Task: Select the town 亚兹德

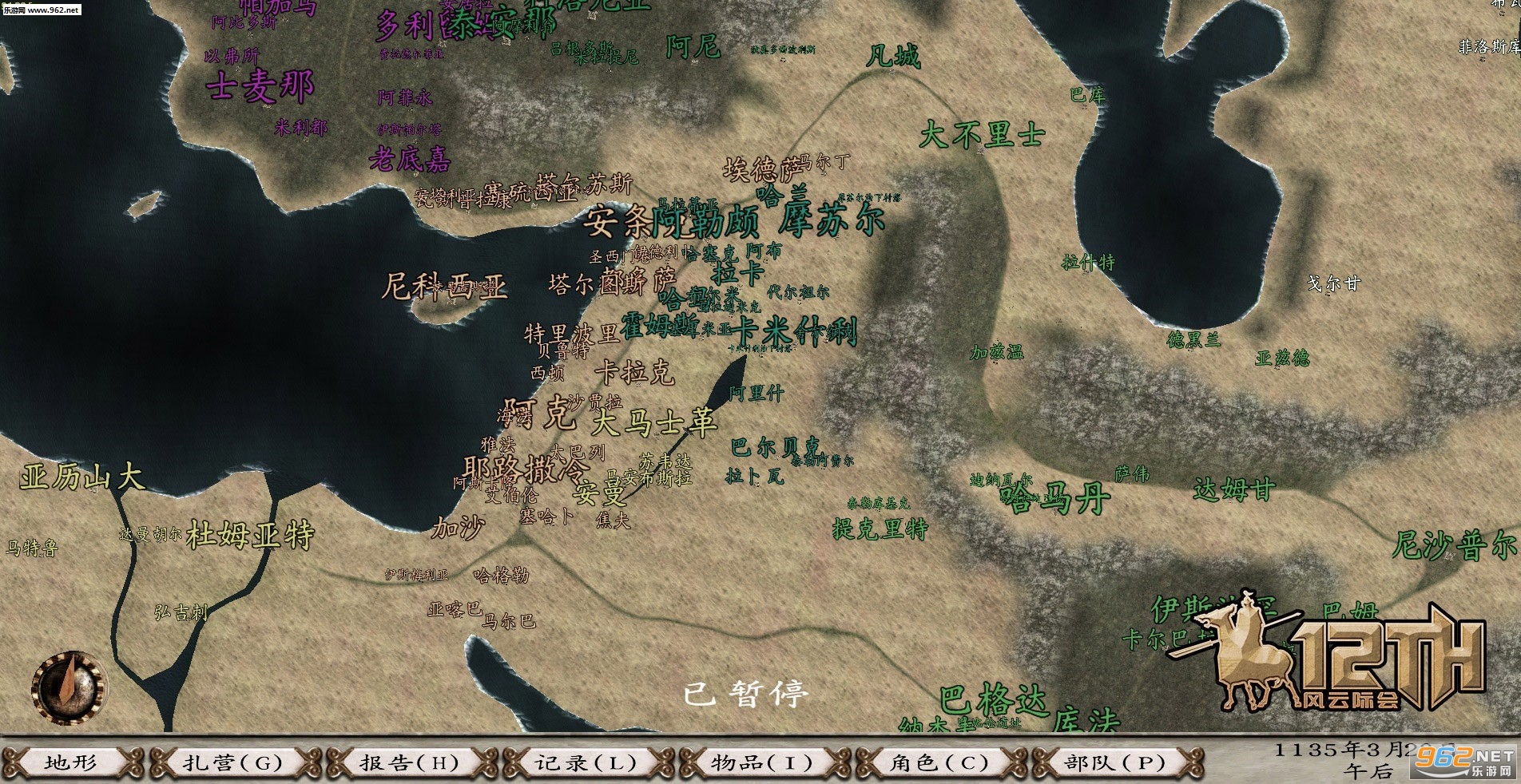Action: 1282,358
